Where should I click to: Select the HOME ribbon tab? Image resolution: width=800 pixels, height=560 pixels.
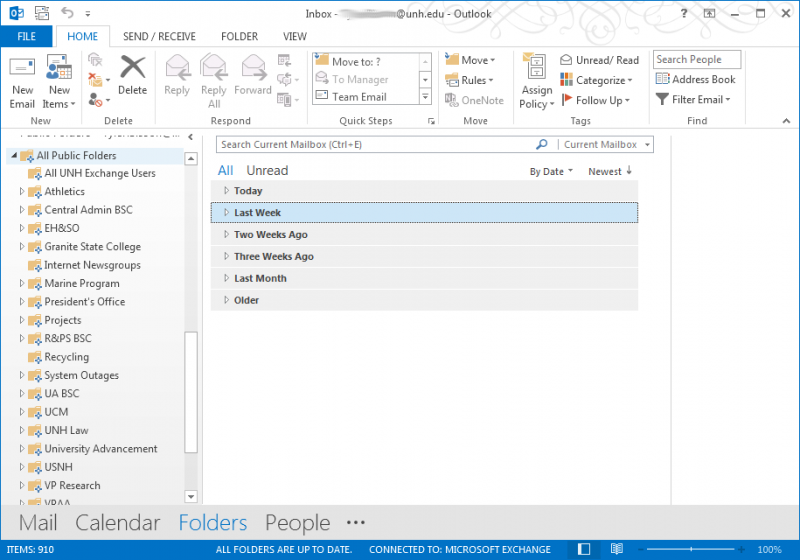[83, 36]
